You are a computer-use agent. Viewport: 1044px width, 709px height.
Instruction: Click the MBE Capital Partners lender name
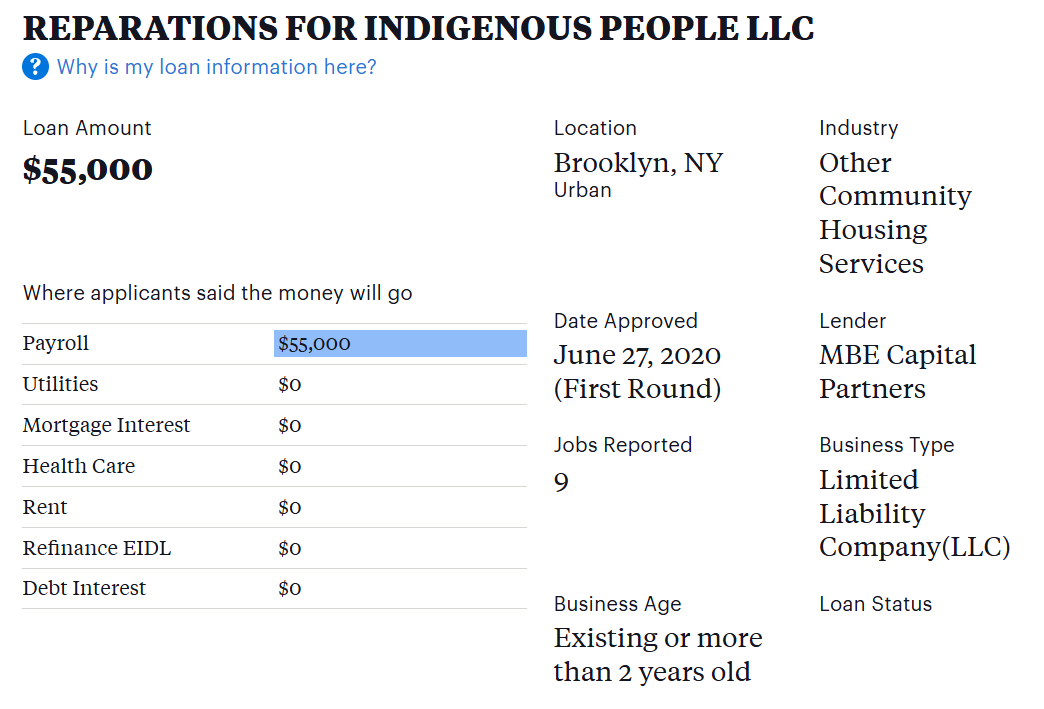897,372
